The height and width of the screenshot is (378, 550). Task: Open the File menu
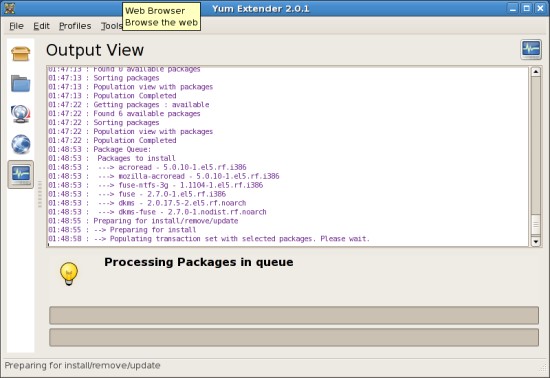[x=16, y=26]
